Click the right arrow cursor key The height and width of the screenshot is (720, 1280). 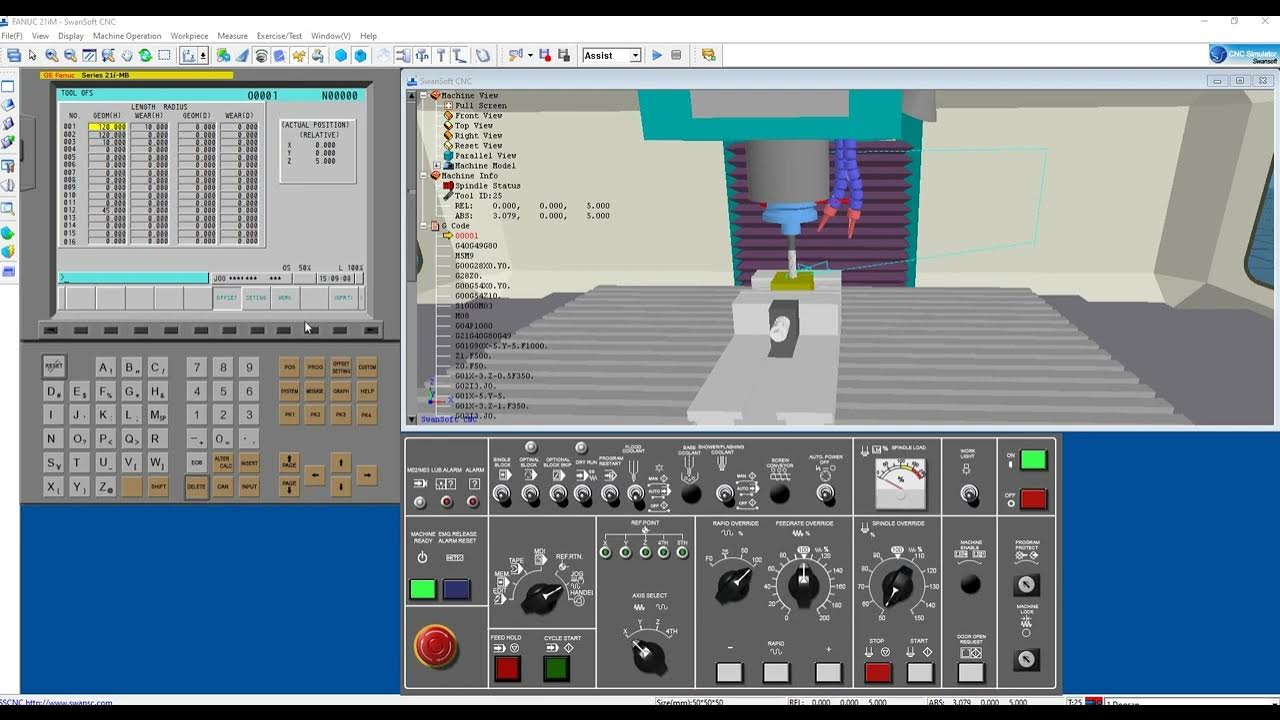click(367, 476)
